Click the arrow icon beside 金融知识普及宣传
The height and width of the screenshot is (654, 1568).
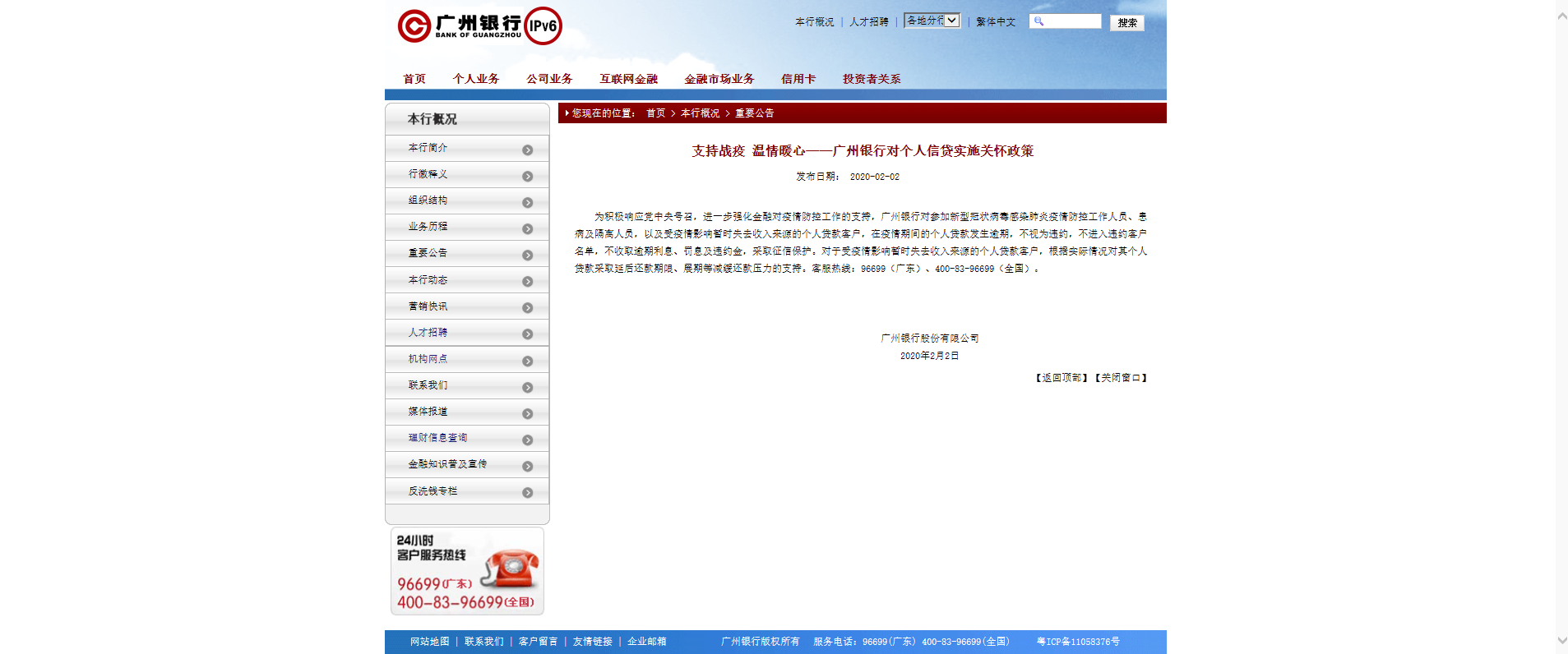(528, 467)
